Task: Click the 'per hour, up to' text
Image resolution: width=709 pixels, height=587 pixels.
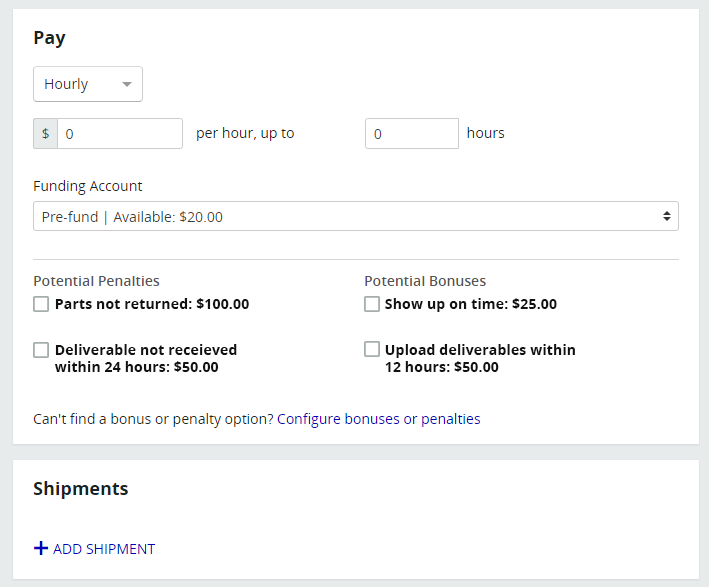Action: [245, 133]
